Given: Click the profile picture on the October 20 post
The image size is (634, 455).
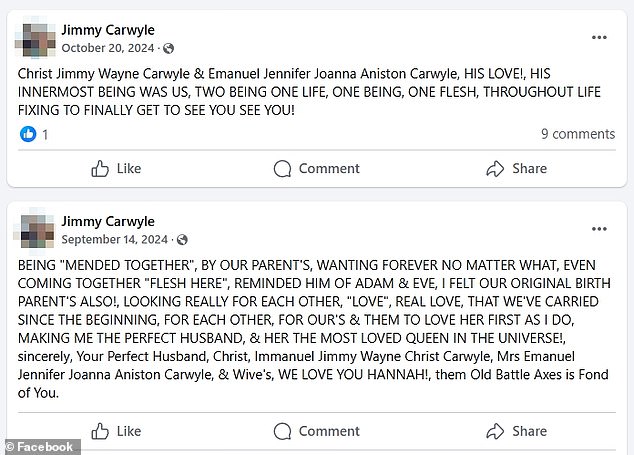Looking at the screenshot, I should click(33, 38).
